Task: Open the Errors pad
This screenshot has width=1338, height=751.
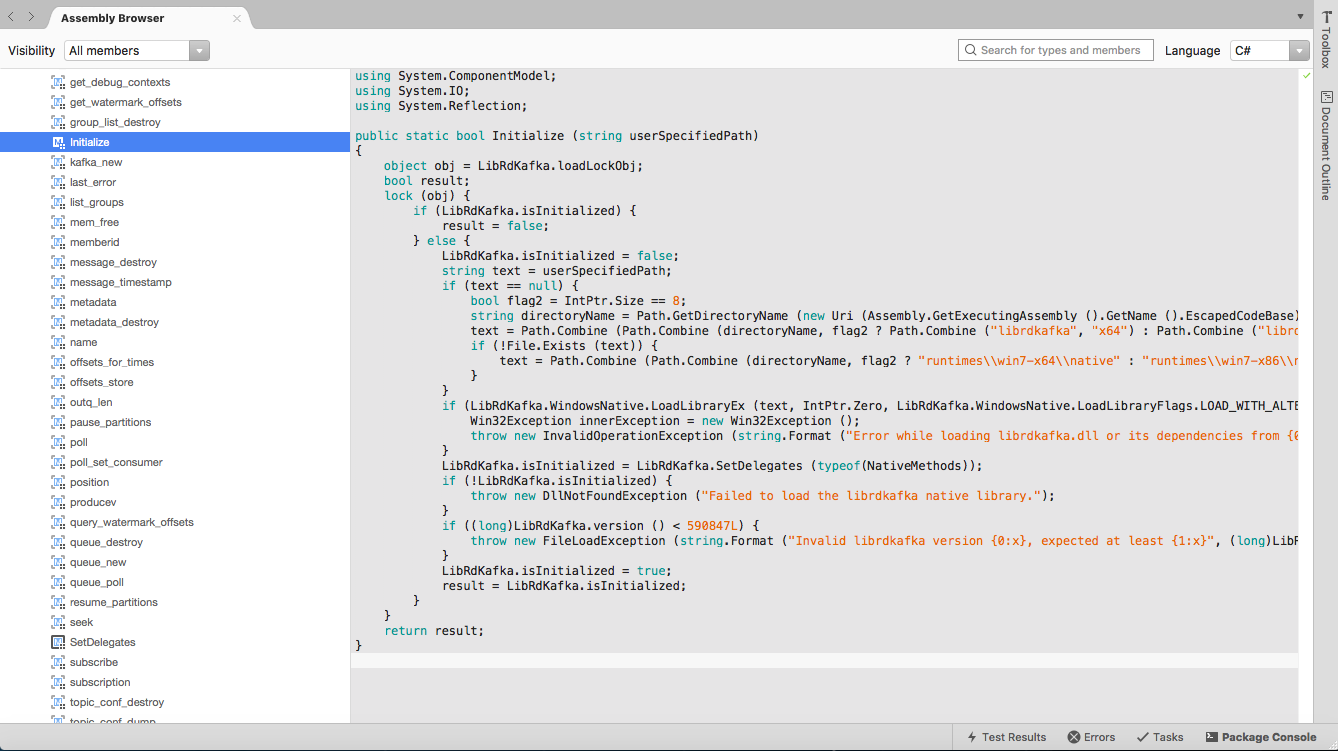Action: tap(1091, 737)
